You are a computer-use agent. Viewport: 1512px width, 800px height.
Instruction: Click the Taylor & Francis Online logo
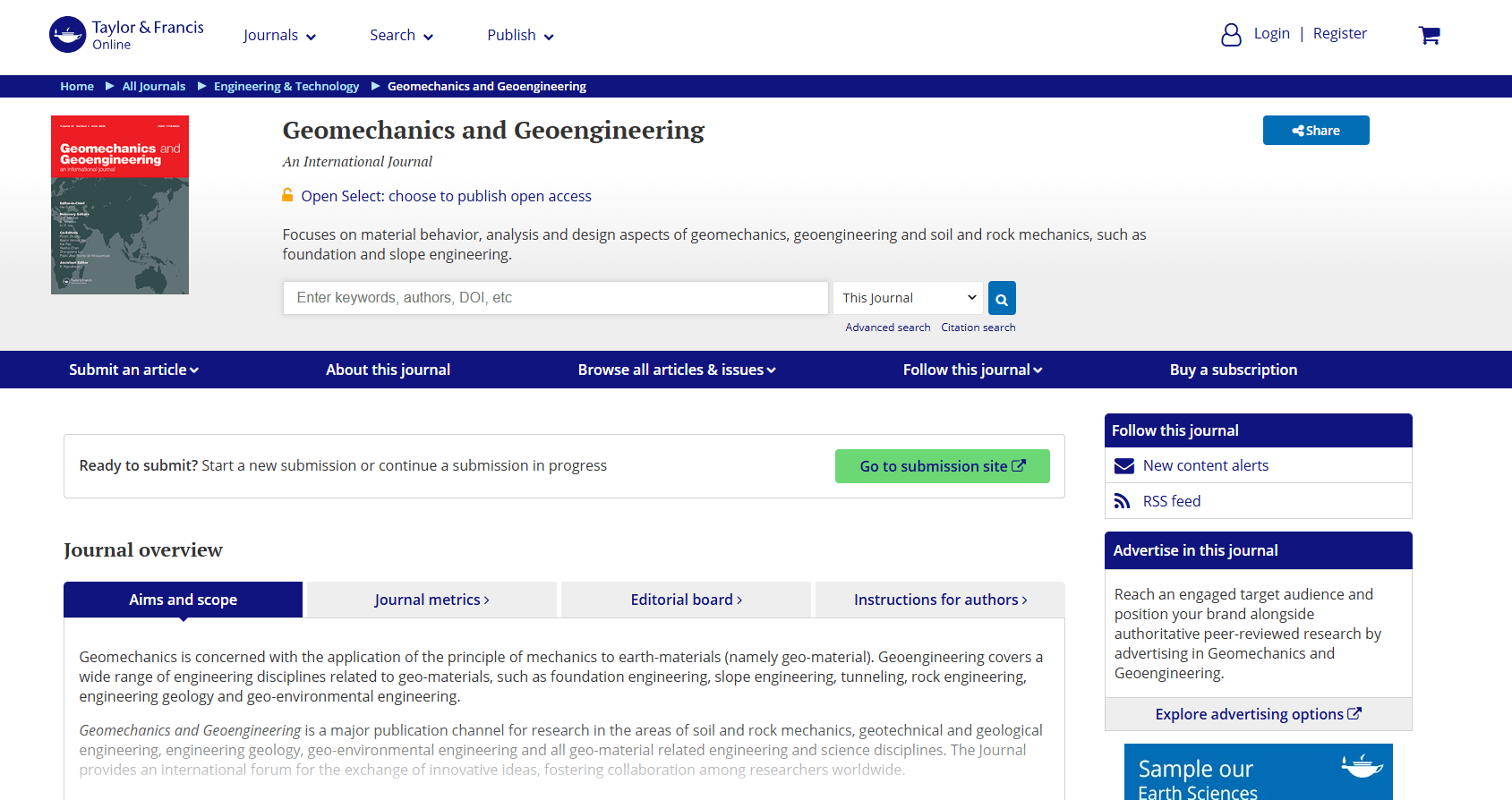126,35
